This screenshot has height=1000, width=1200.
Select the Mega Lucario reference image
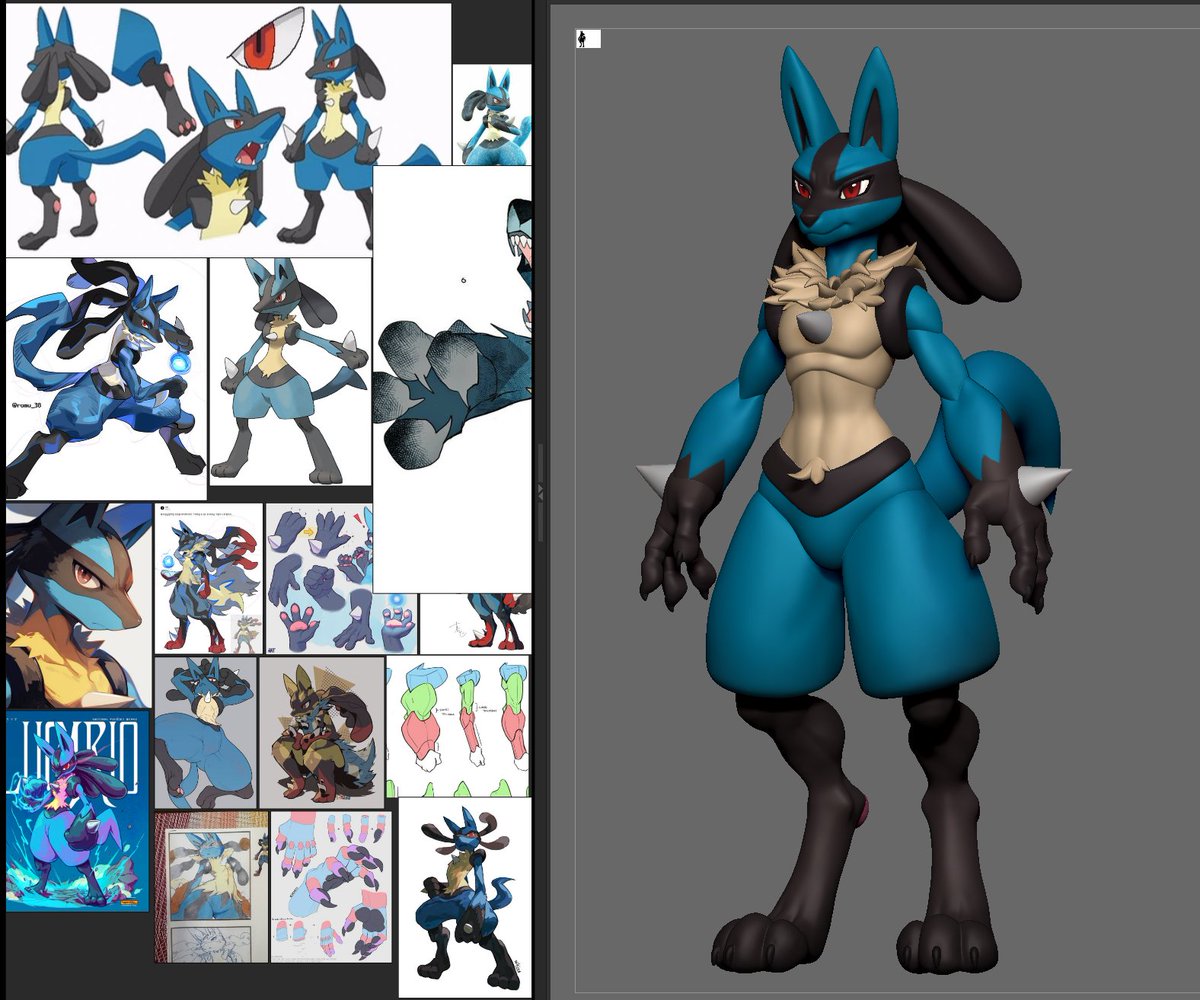pos(208,579)
